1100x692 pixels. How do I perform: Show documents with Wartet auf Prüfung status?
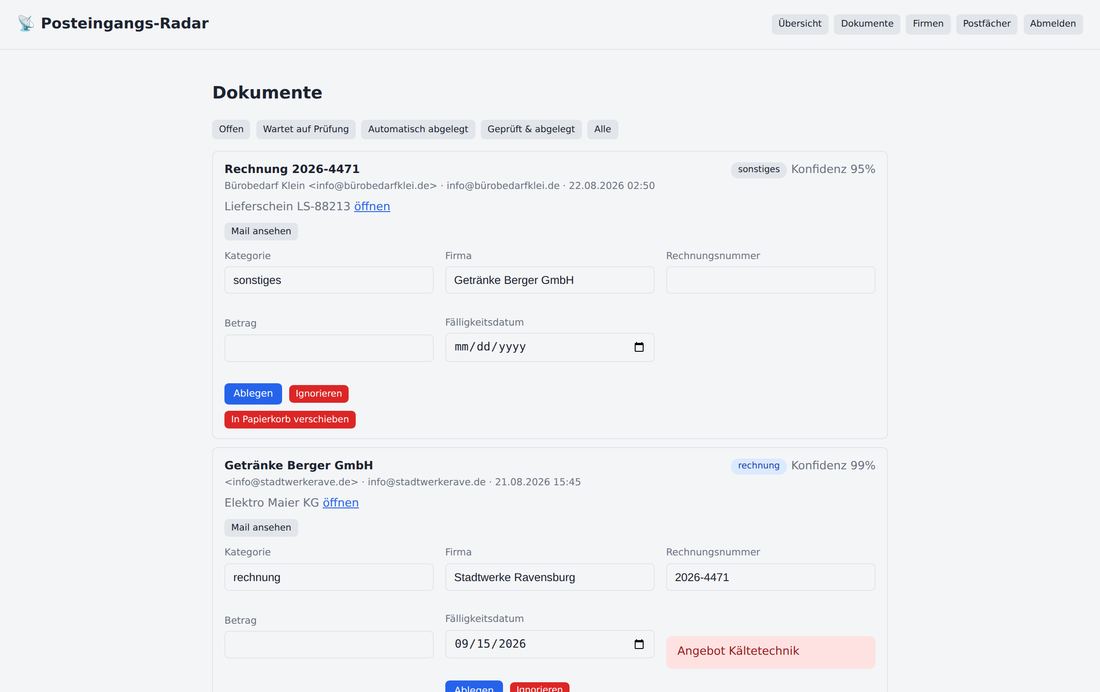306,129
